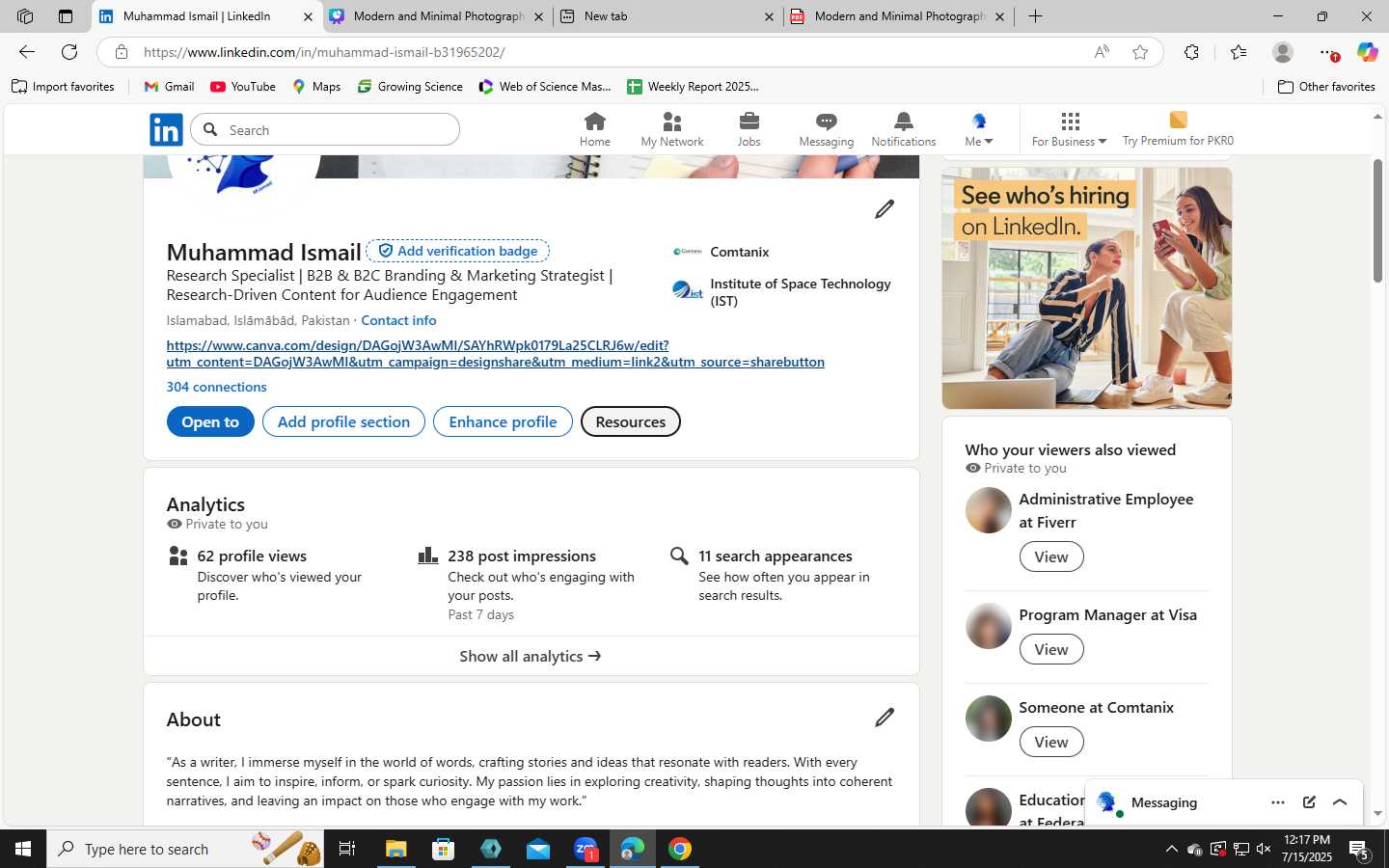
Task: Open a new browser tab with plus
Action: (1035, 16)
